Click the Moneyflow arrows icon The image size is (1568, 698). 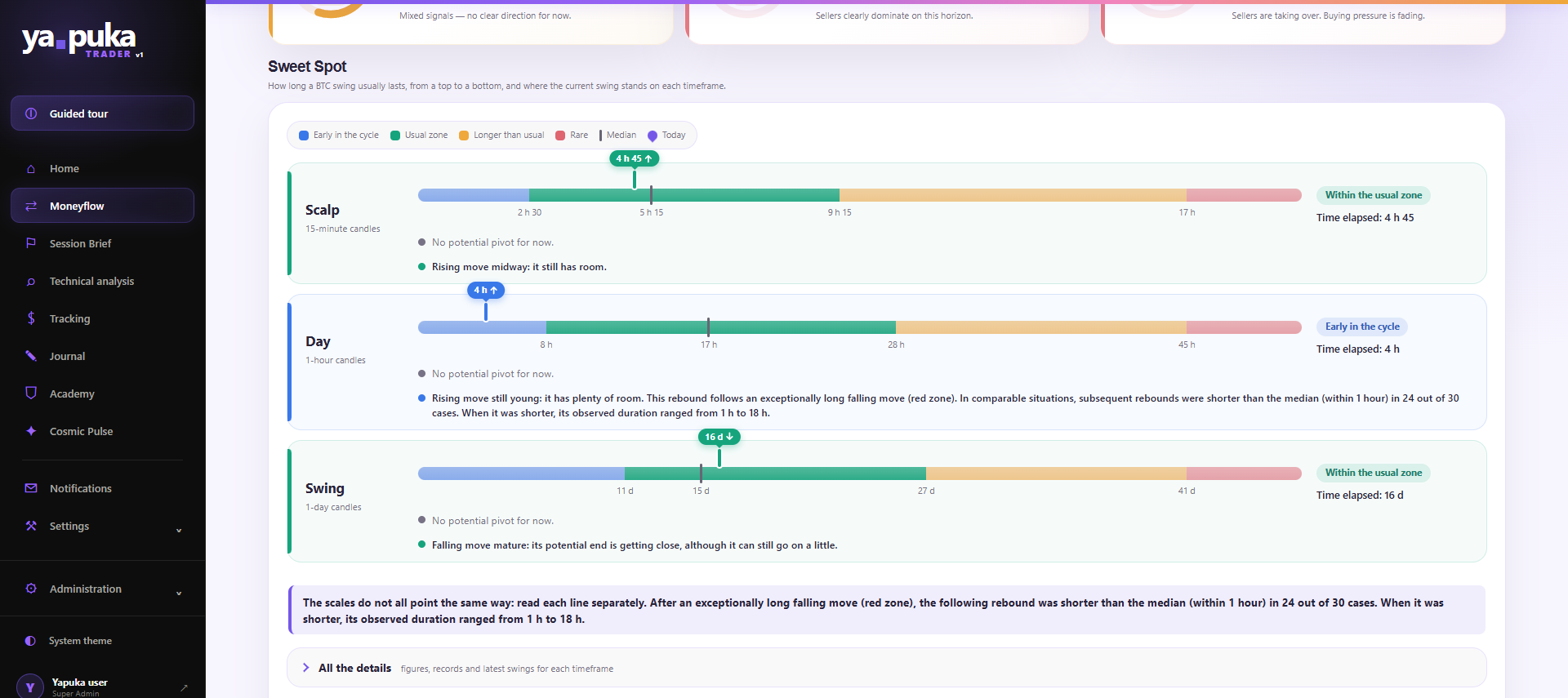[x=31, y=207]
